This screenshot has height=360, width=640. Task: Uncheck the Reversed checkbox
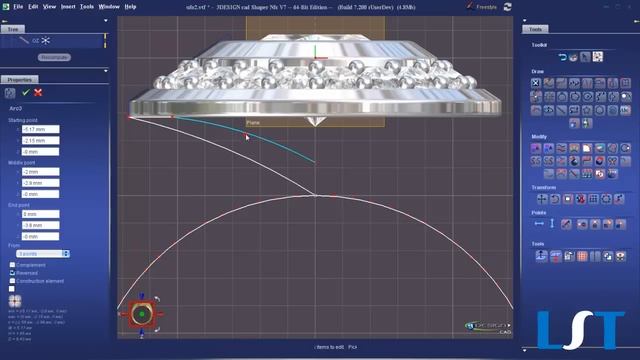[12, 273]
